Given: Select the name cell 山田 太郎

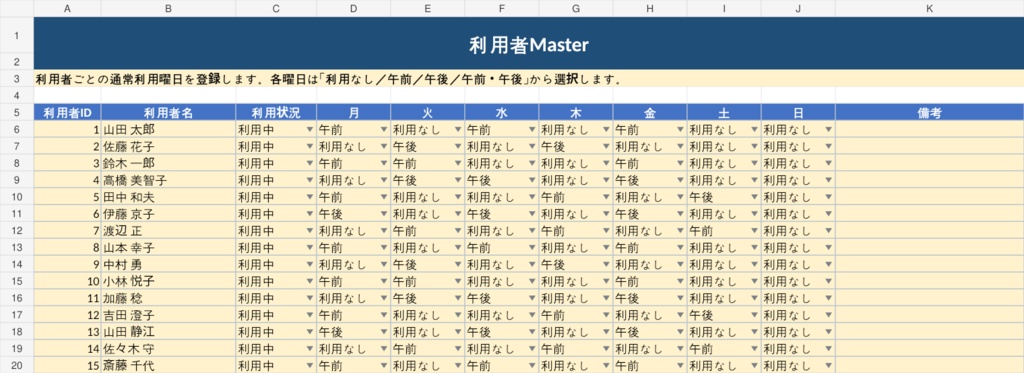Looking at the screenshot, I should click(168, 129).
